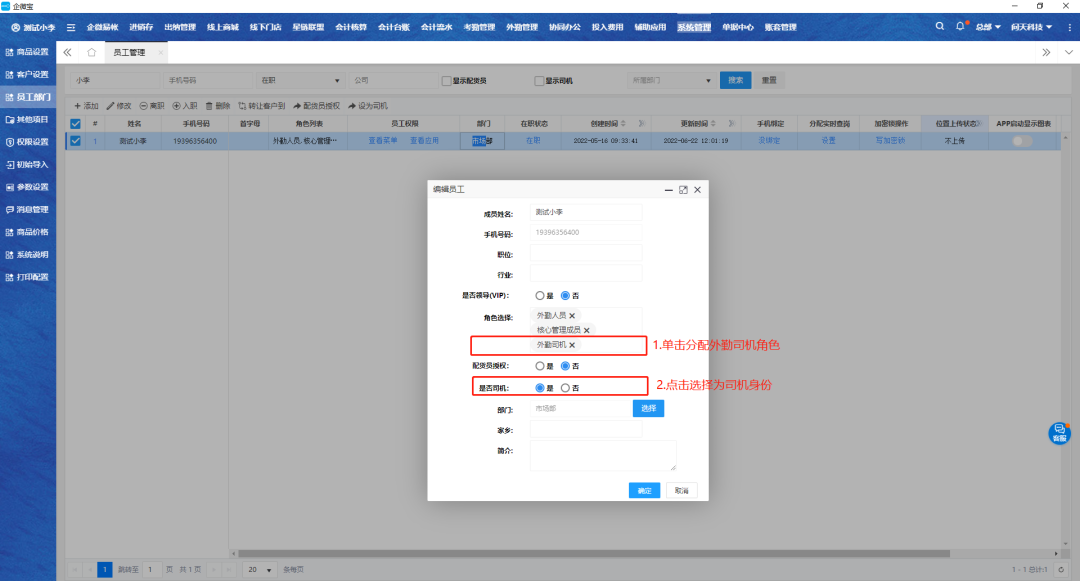Remove the 外勤司机 role tag

coord(572,345)
